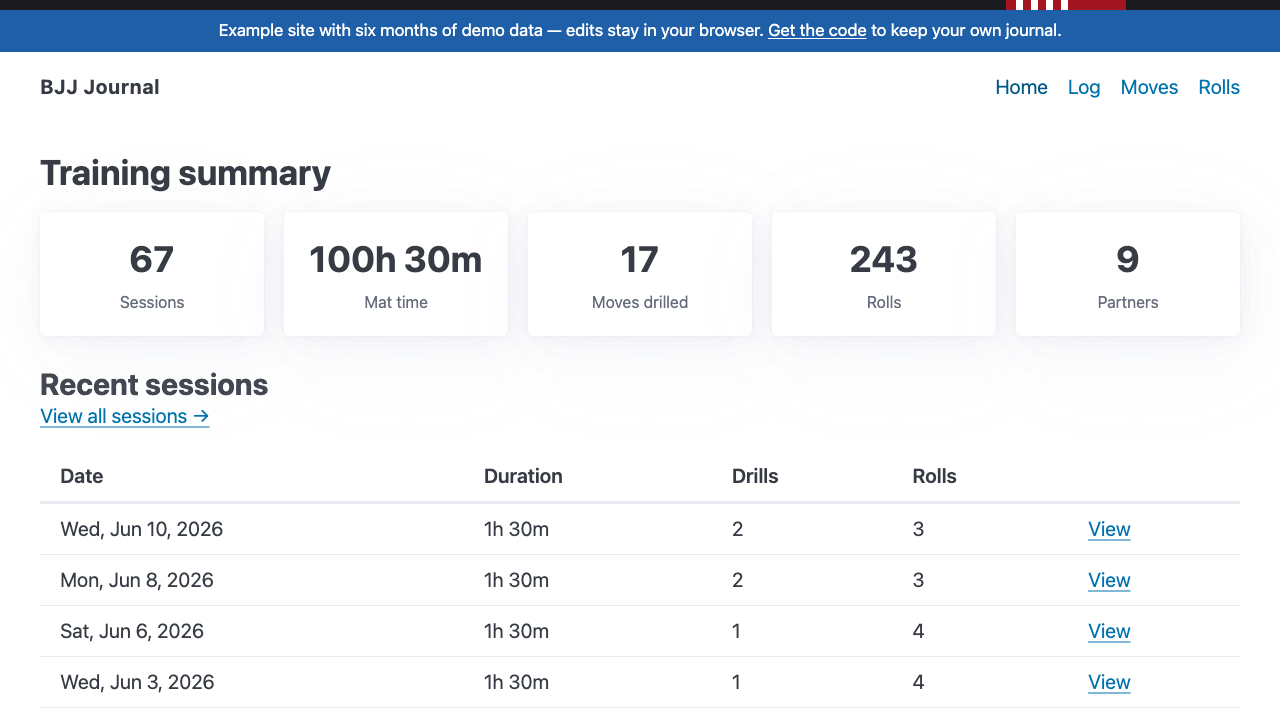The height and width of the screenshot is (720, 1280).
Task: Click the date Wed, Jun 10, 2026
Action: click(x=141, y=529)
